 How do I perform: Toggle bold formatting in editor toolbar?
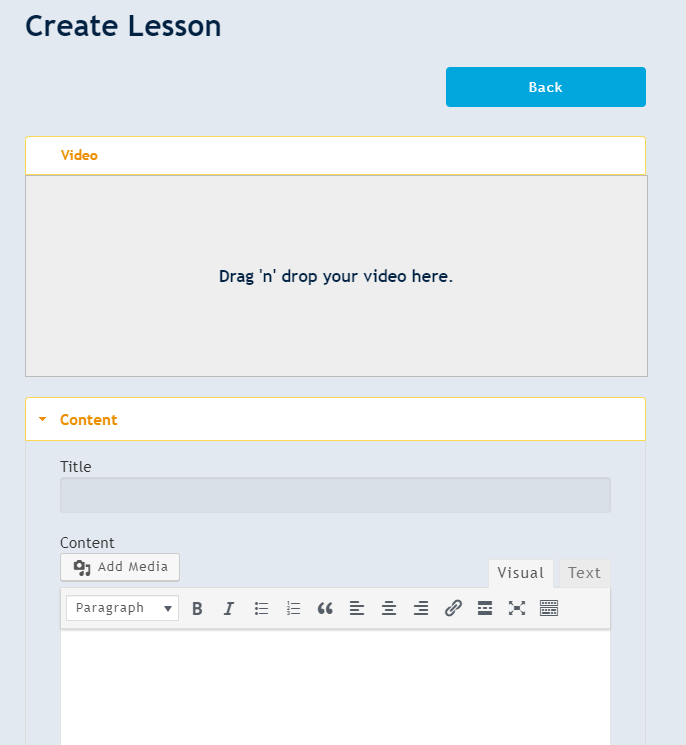(197, 608)
